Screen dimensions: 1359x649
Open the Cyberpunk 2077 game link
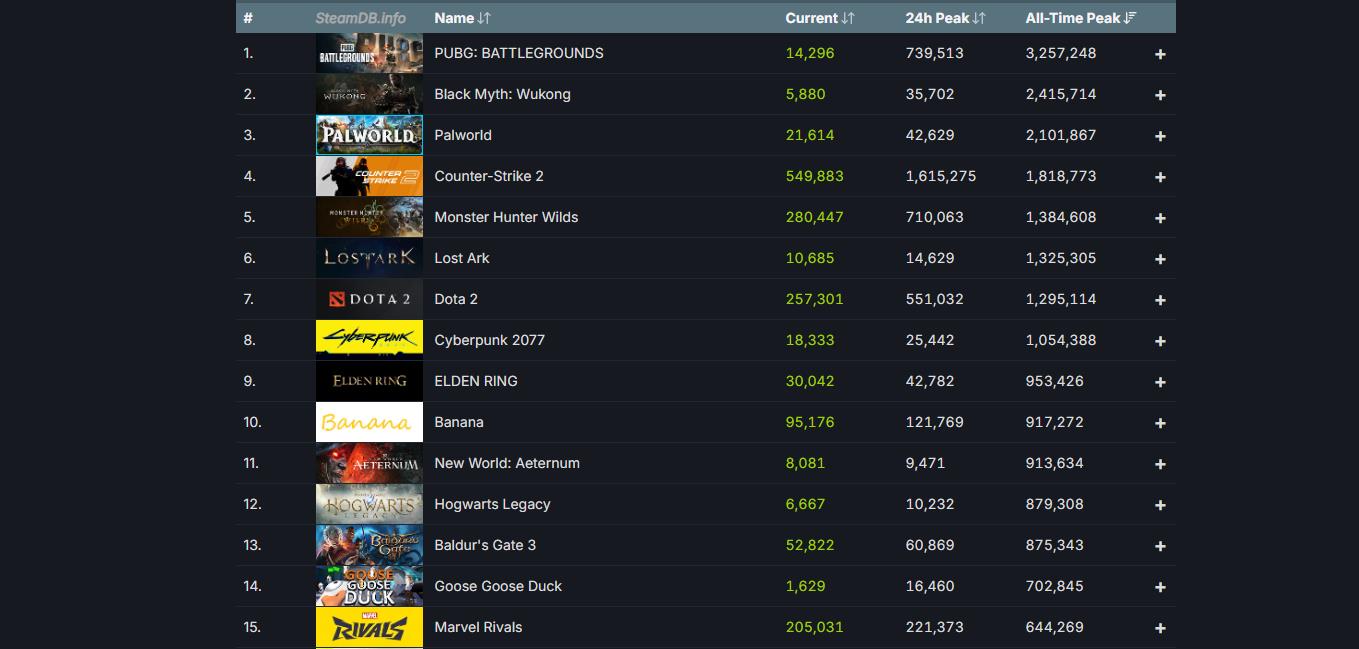[x=489, y=340]
